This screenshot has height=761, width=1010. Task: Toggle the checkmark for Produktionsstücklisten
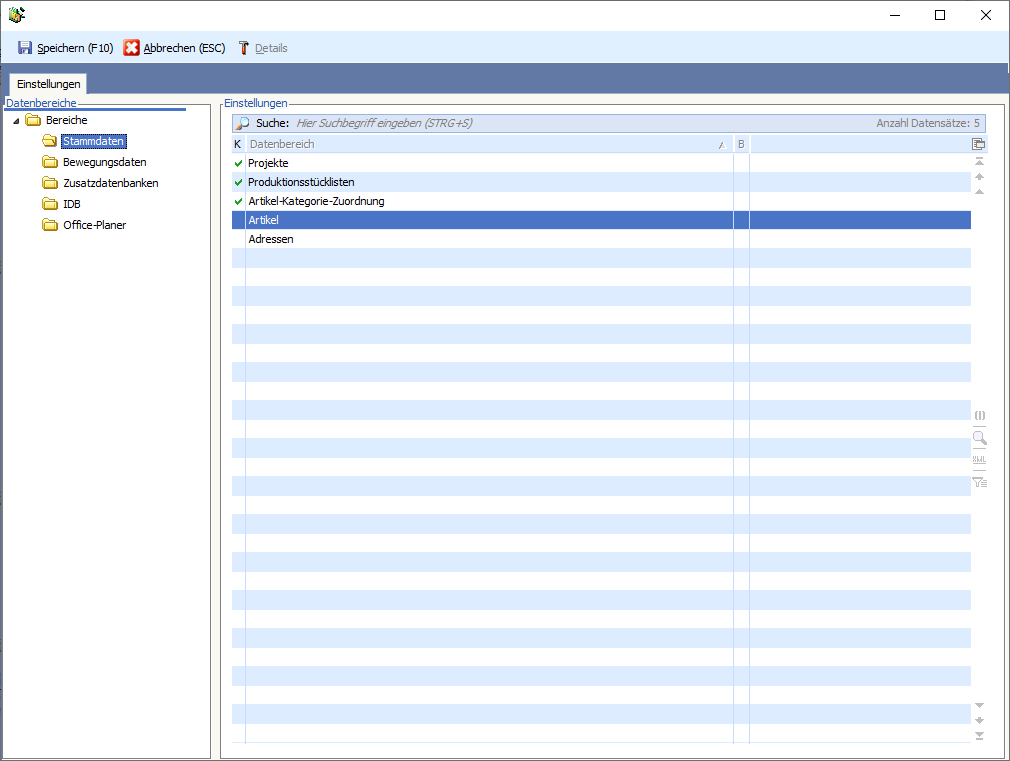point(238,182)
